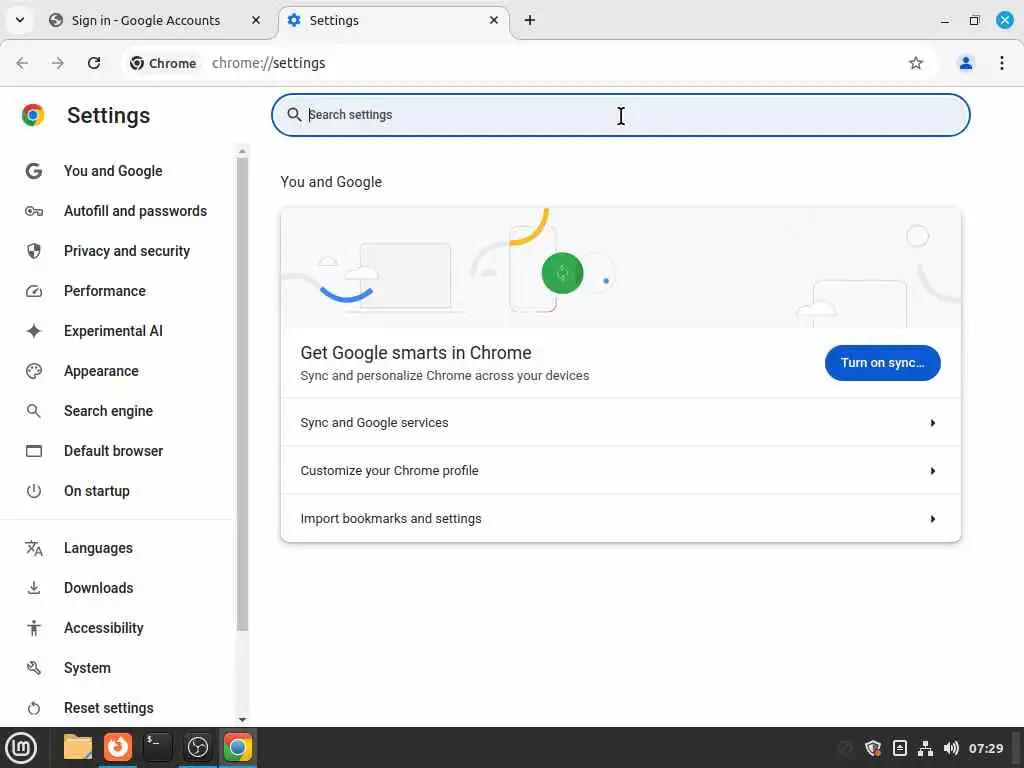Click the Google G icon in sidebar

point(34,171)
